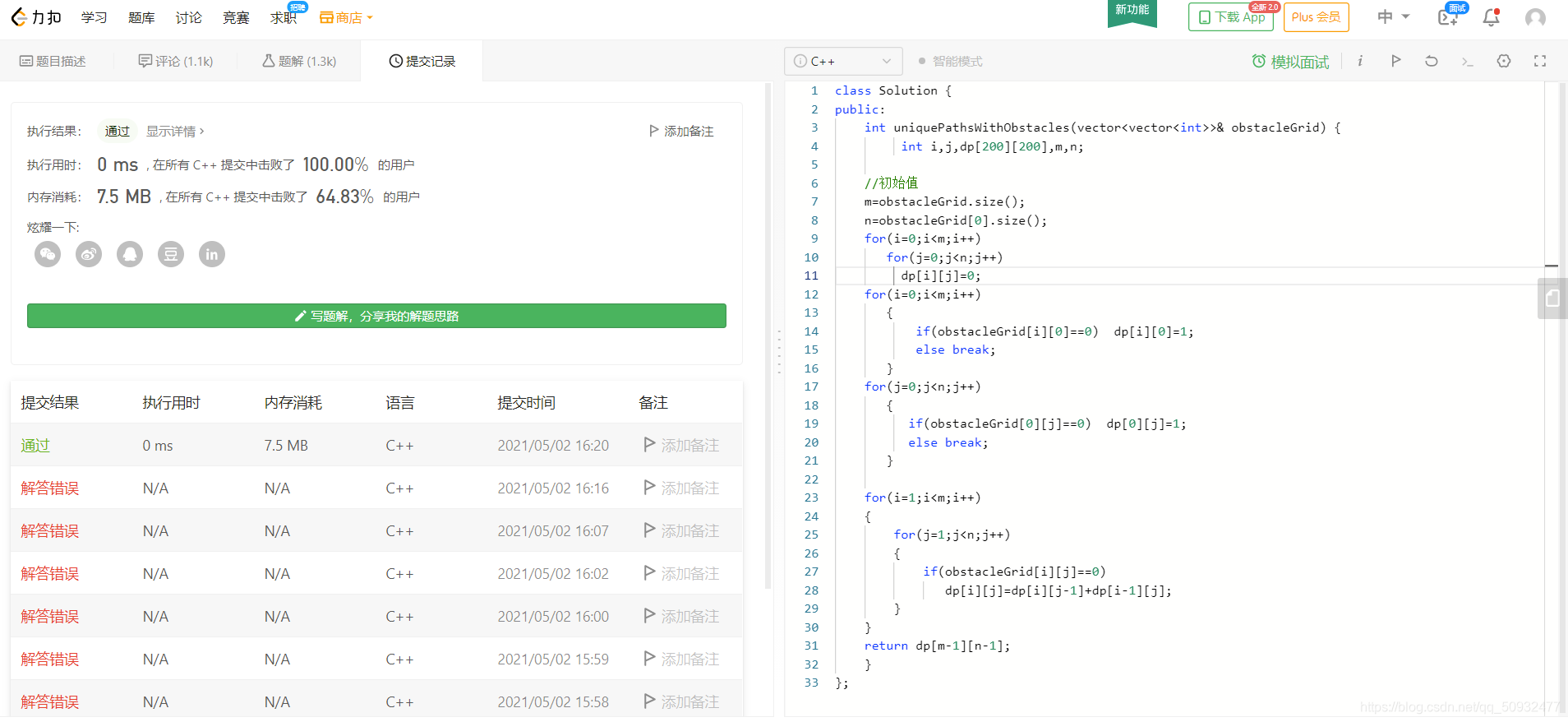Viewport: 1568px width, 722px height.
Task: Open the console terminal icon
Action: point(1468,62)
